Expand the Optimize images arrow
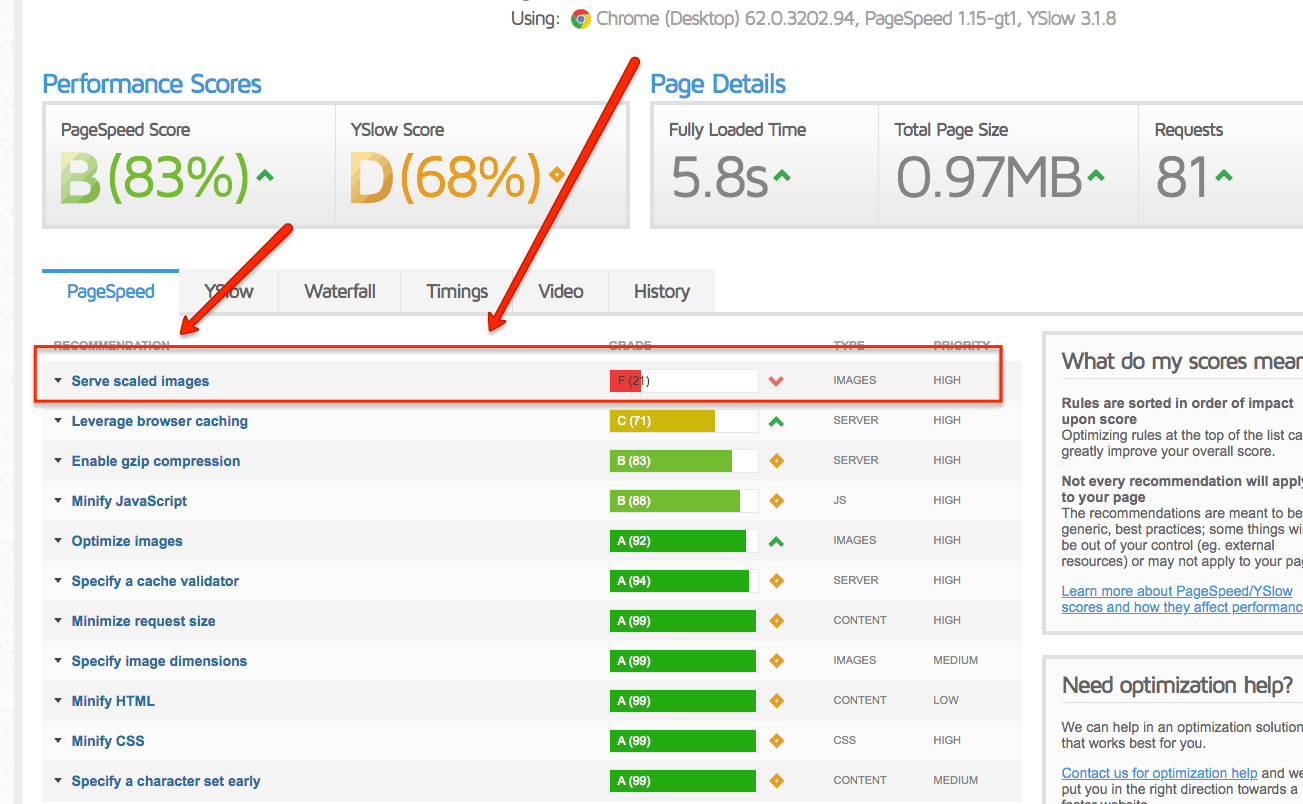The image size is (1303, 804). pyautogui.click(x=58, y=541)
